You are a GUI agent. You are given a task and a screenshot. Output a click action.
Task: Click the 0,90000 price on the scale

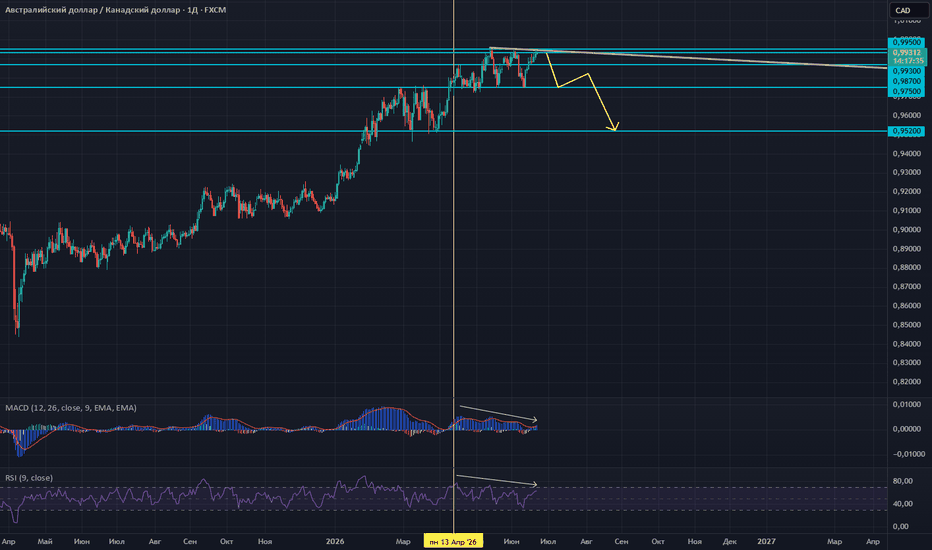(x=906, y=230)
